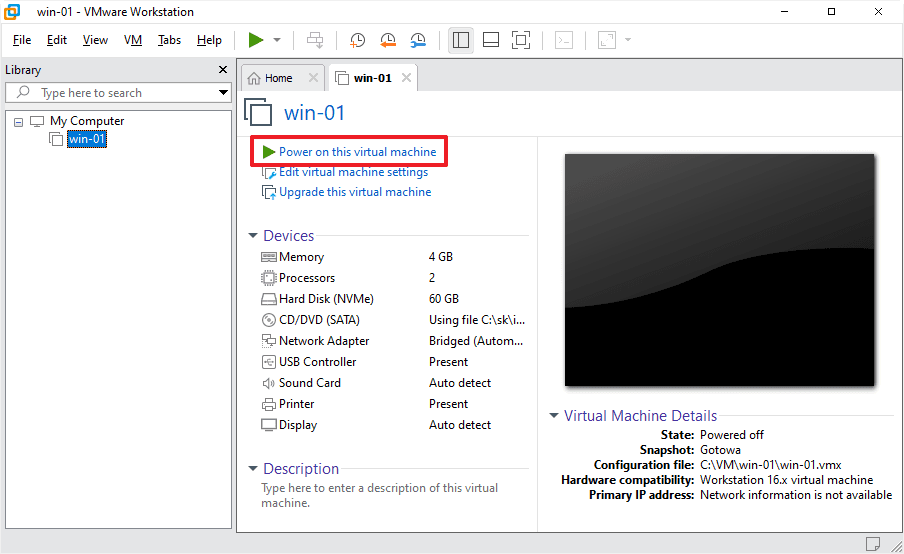Screen dimensions: 904x554
Task: Click Power on this virtual machine
Action: (357, 152)
